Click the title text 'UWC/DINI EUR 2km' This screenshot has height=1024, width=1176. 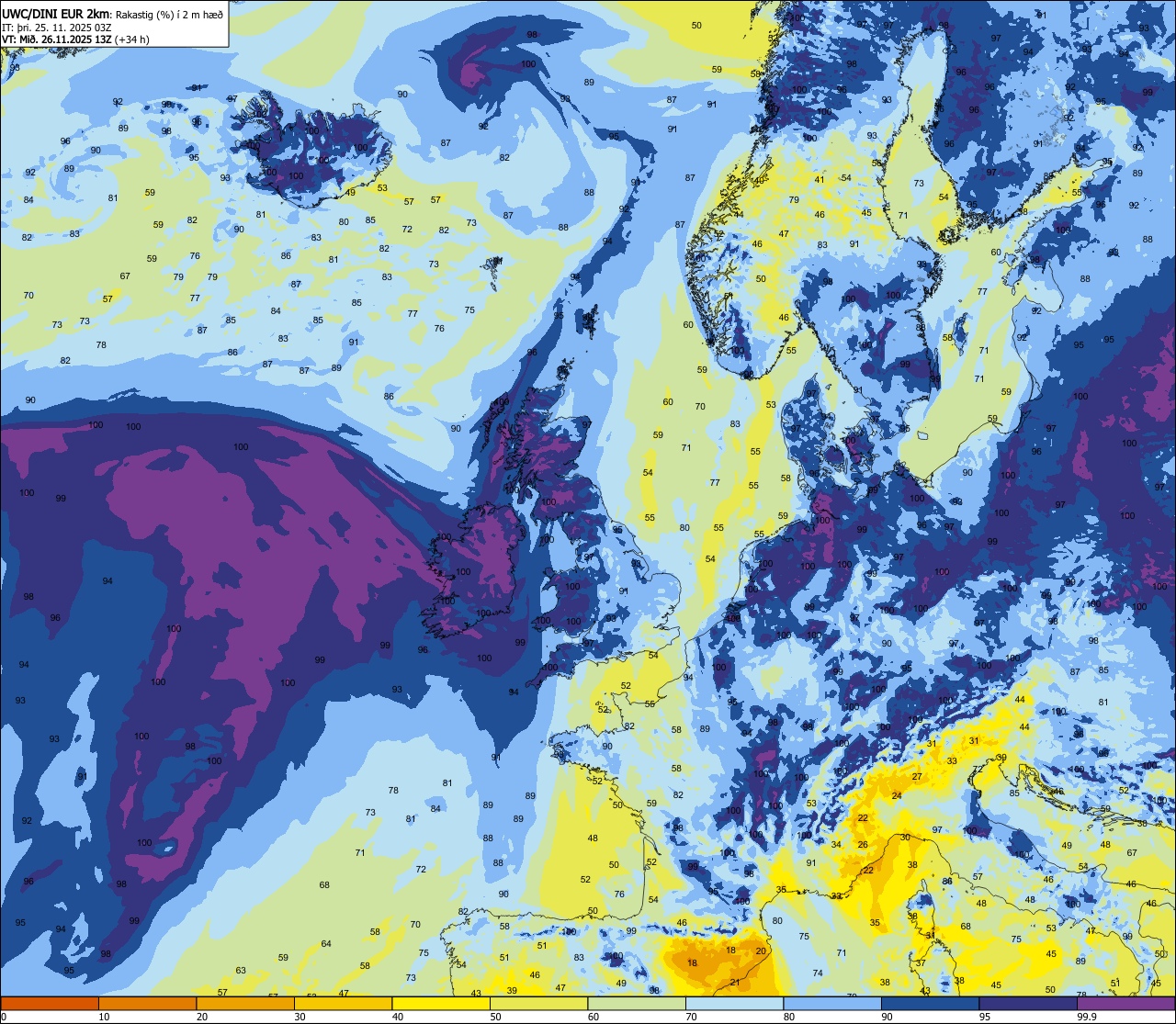(55, 13)
